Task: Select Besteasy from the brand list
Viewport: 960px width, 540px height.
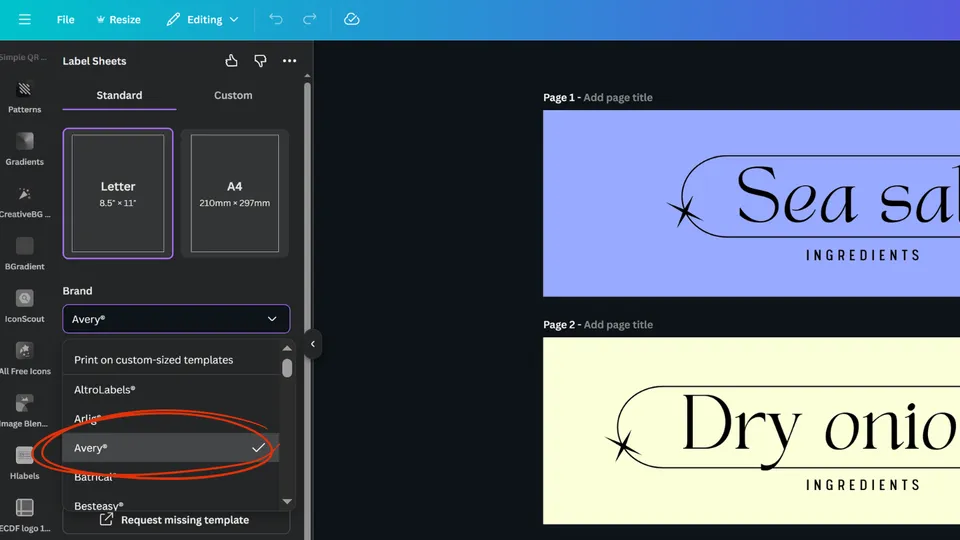Action: pos(171,504)
